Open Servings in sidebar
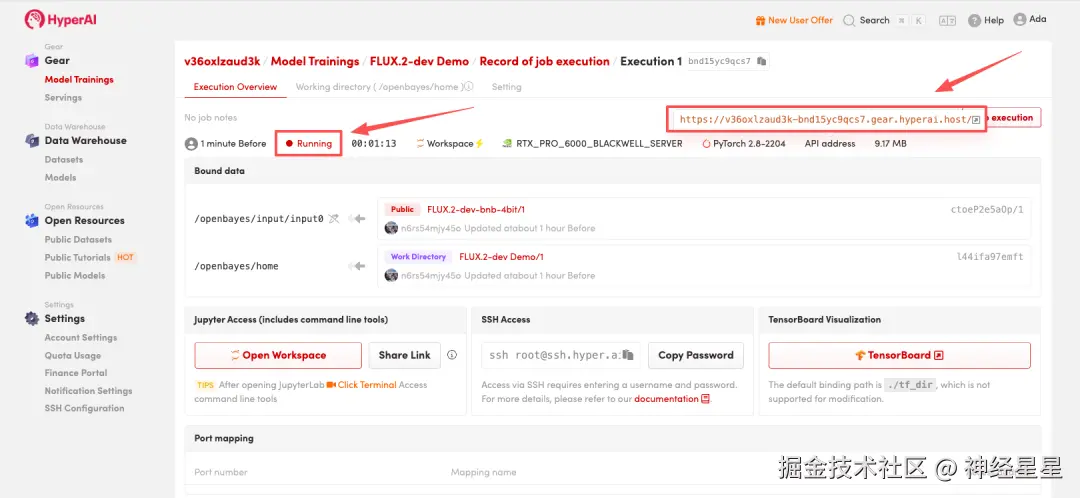 [x=63, y=98]
